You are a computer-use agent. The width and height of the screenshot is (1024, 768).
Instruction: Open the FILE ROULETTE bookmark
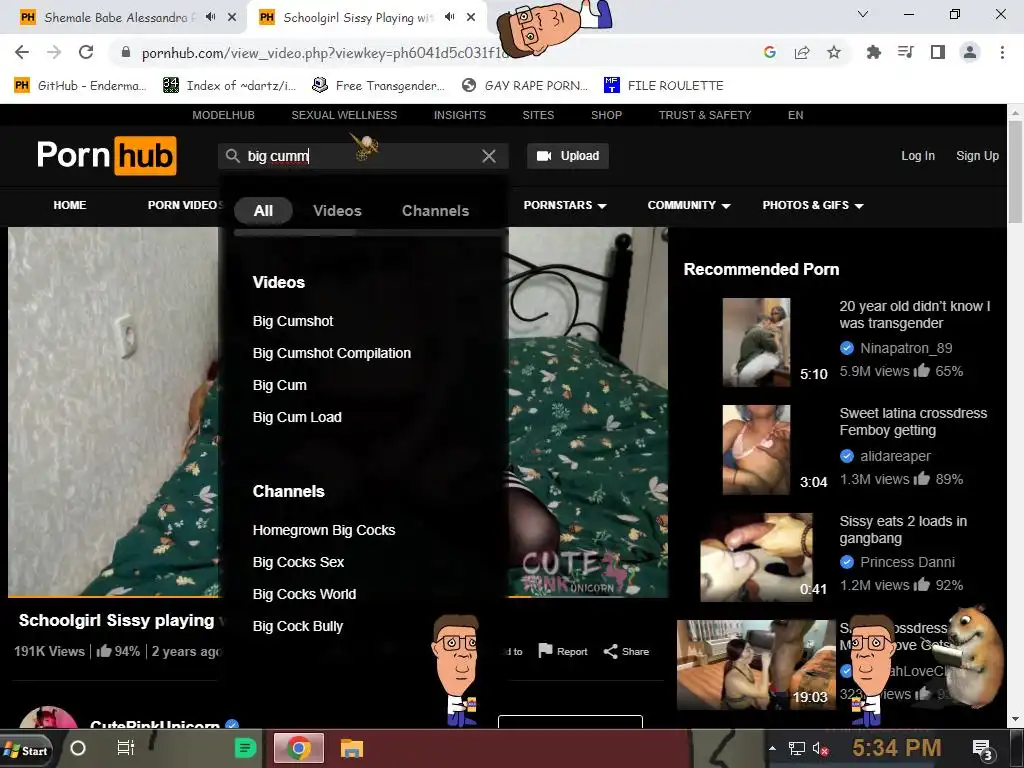(x=664, y=86)
